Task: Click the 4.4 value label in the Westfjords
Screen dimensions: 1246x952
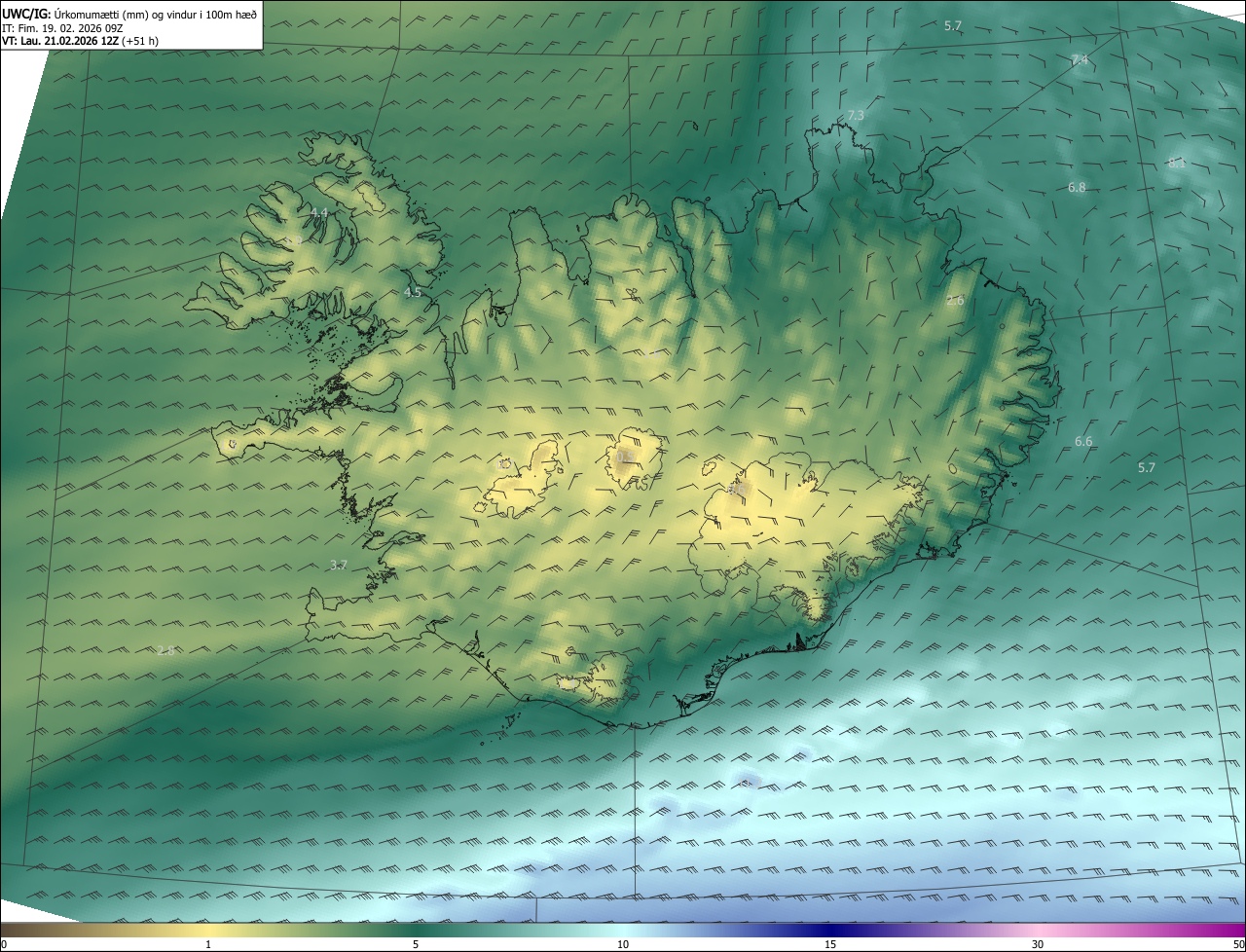Action: (319, 212)
